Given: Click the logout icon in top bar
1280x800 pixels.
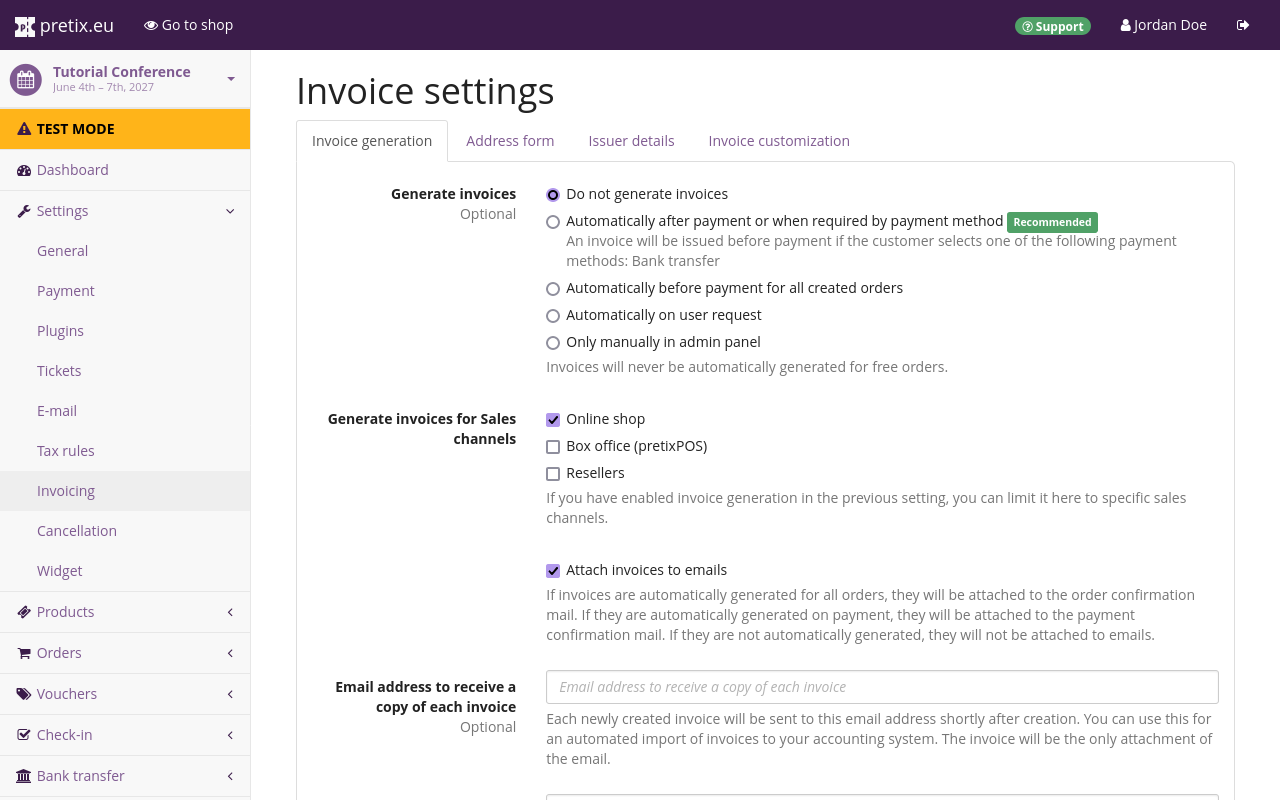Looking at the screenshot, I should [x=1243, y=25].
